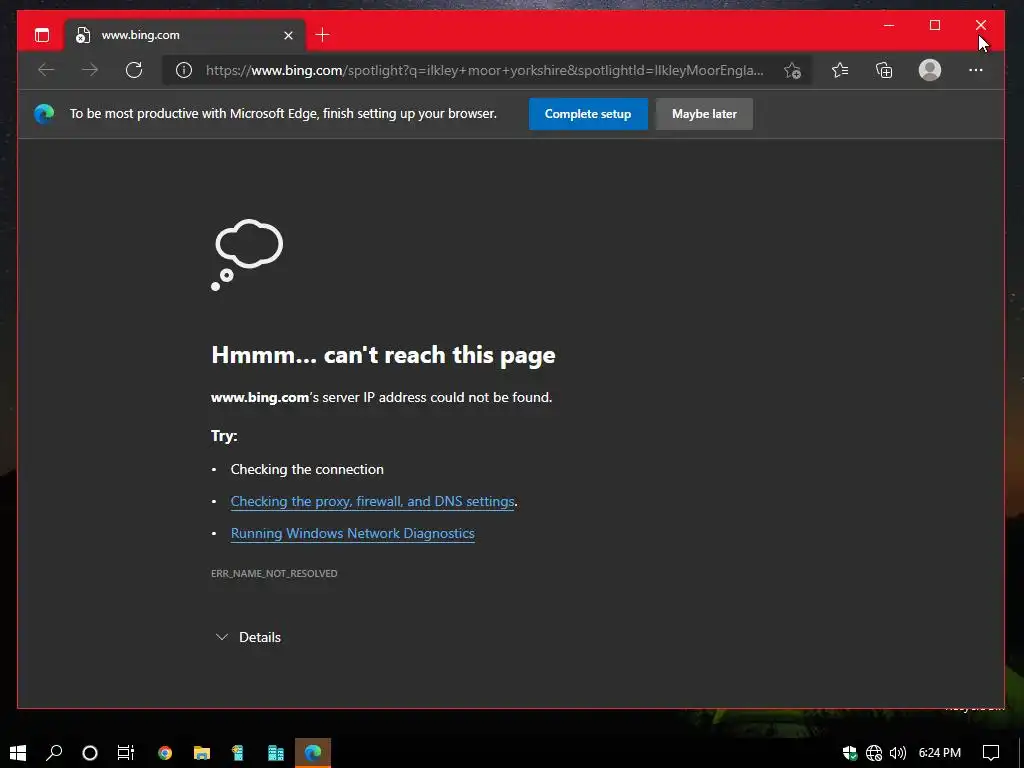Click the address bar URL field

[x=485, y=71]
